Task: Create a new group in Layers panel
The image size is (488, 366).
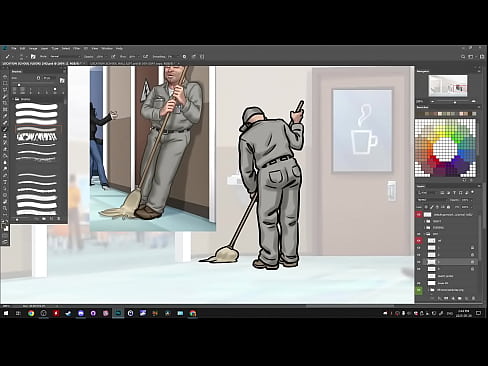Action: pos(460,298)
